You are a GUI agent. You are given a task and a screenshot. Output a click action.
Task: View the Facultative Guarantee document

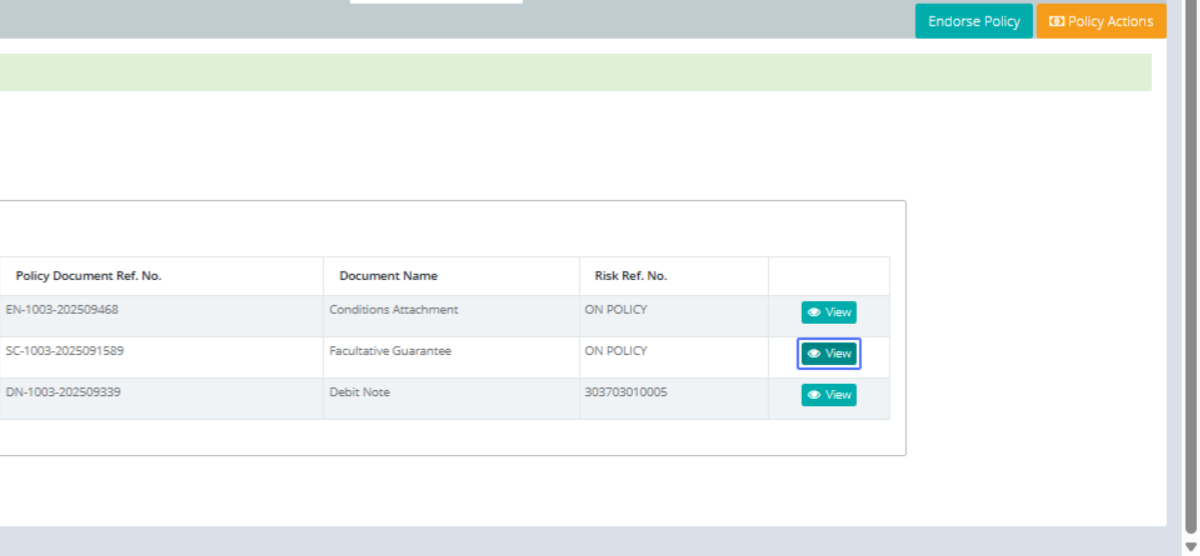(x=828, y=354)
